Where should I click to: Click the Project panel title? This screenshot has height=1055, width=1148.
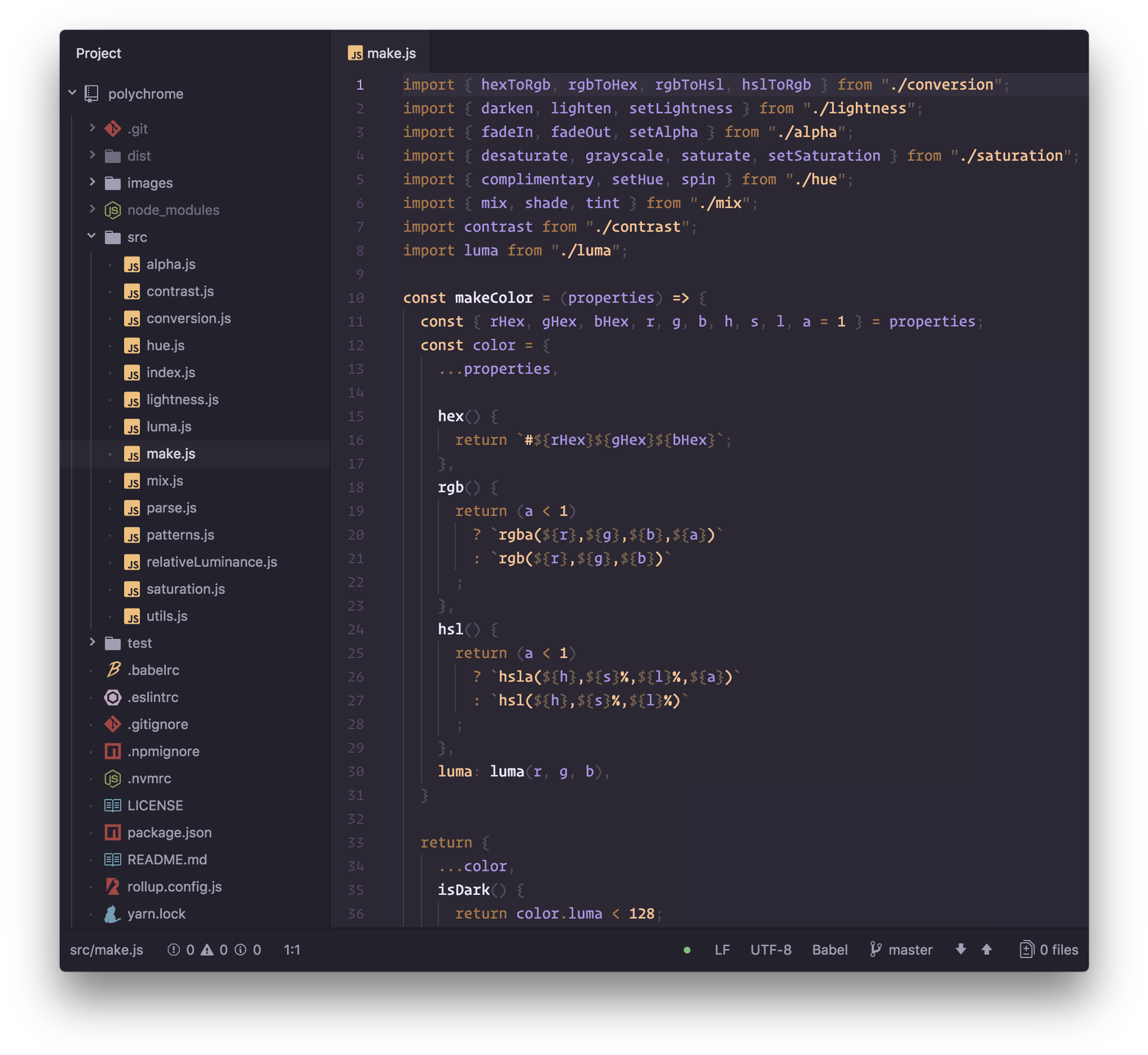click(x=98, y=53)
